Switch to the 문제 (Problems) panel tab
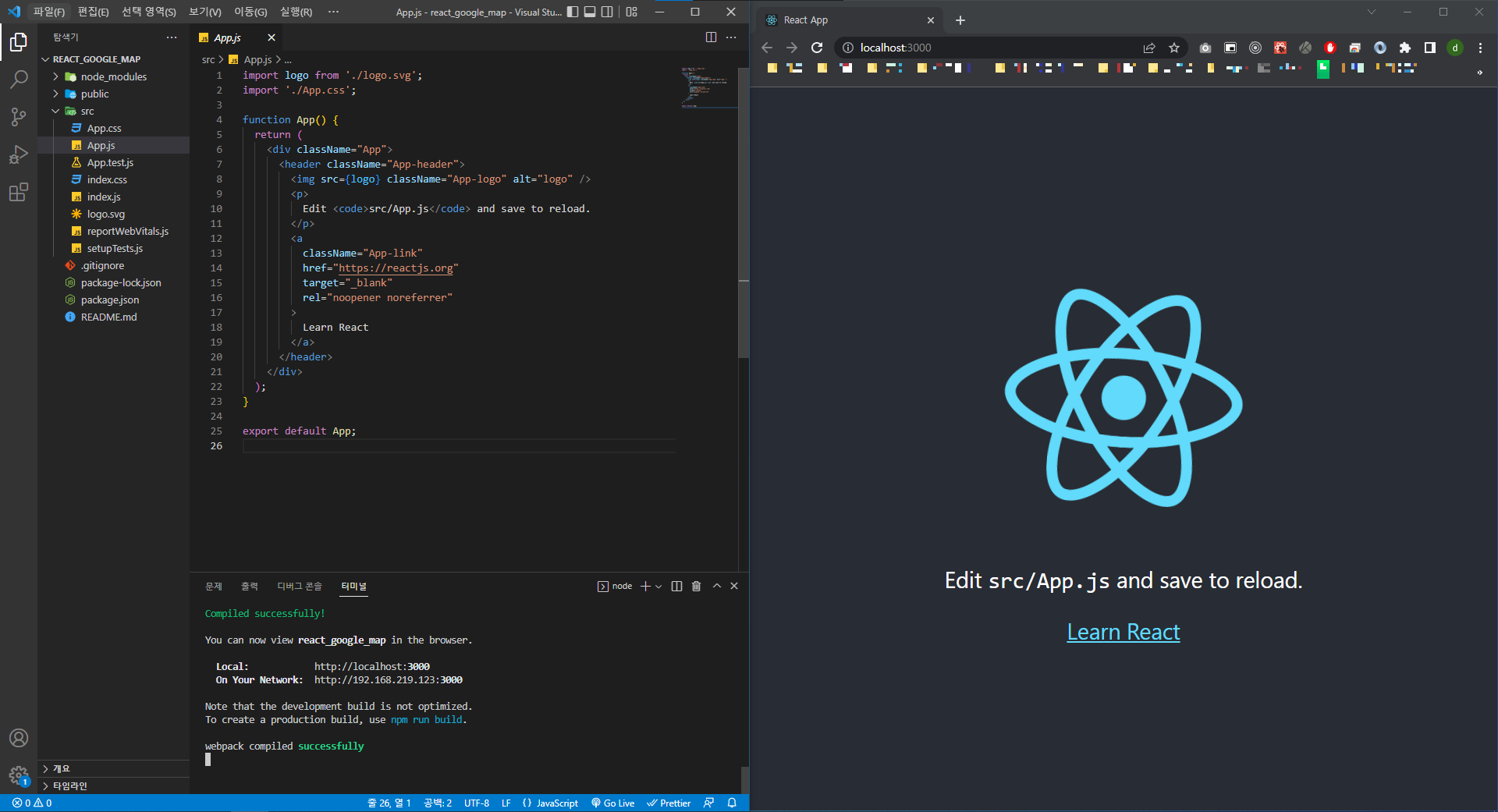Screen dimensions: 1498x812 coord(214,586)
